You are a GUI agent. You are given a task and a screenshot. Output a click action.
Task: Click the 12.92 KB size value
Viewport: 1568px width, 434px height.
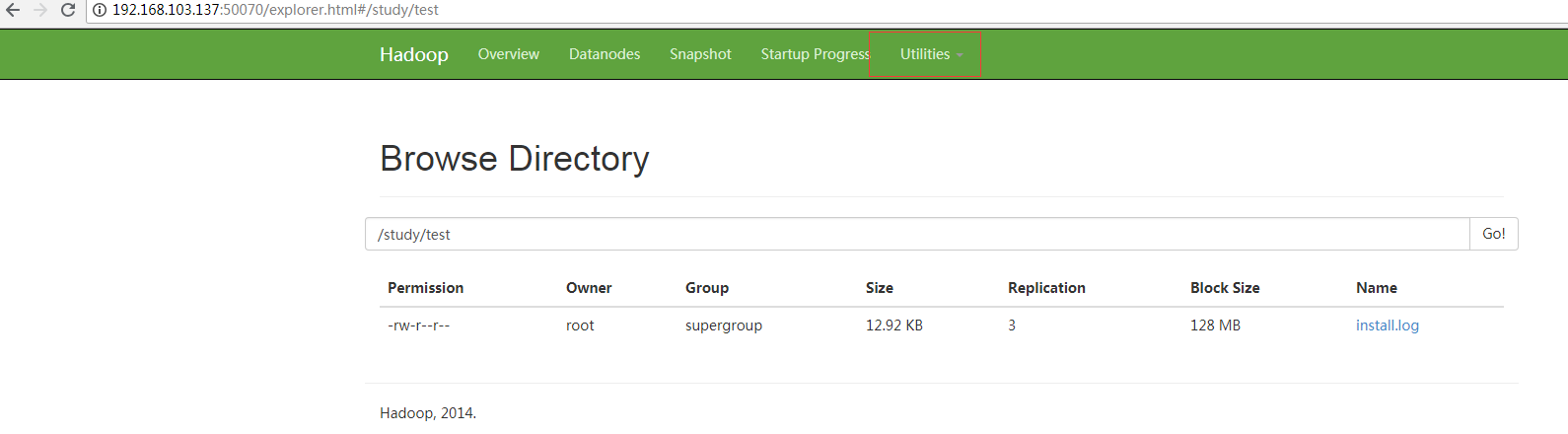pyautogui.click(x=894, y=325)
